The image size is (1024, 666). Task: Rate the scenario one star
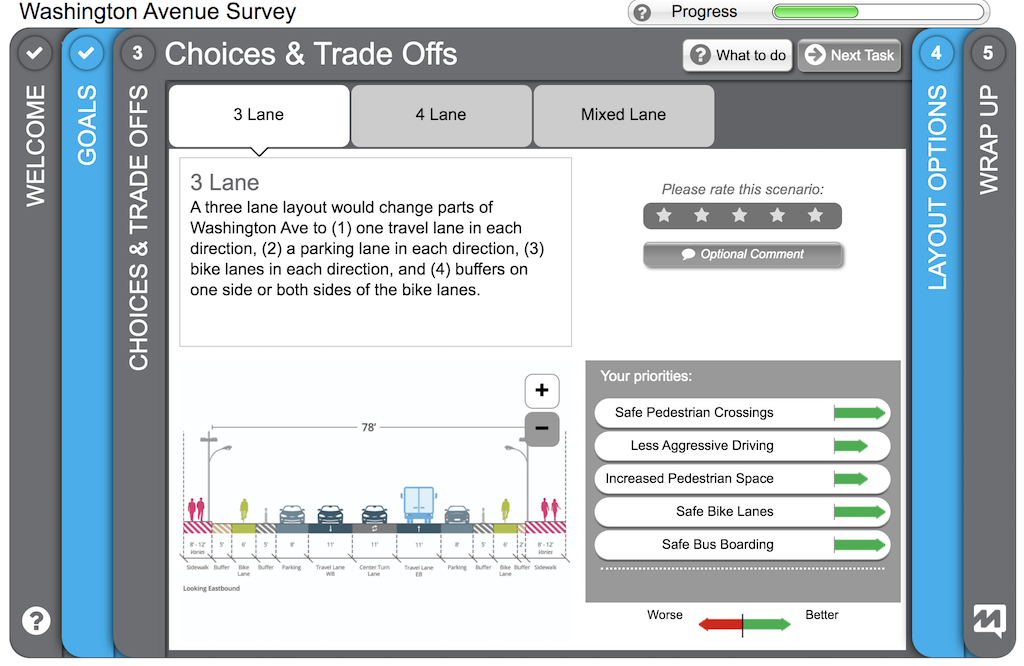click(x=664, y=215)
